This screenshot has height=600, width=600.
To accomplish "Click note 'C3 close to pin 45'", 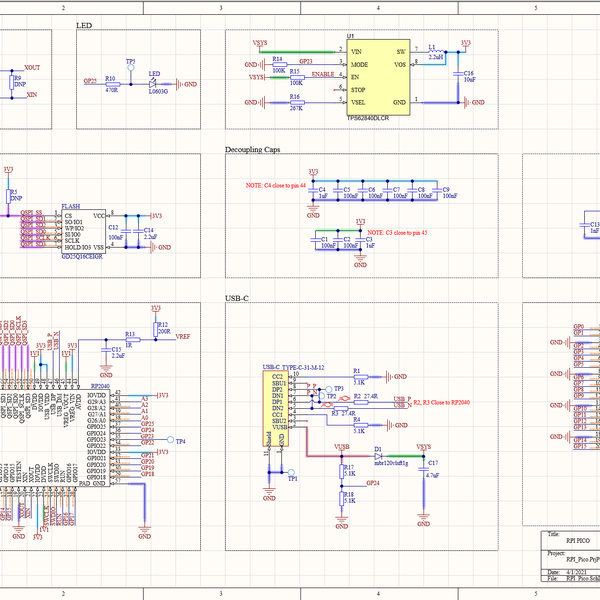I will [x=397, y=233].
